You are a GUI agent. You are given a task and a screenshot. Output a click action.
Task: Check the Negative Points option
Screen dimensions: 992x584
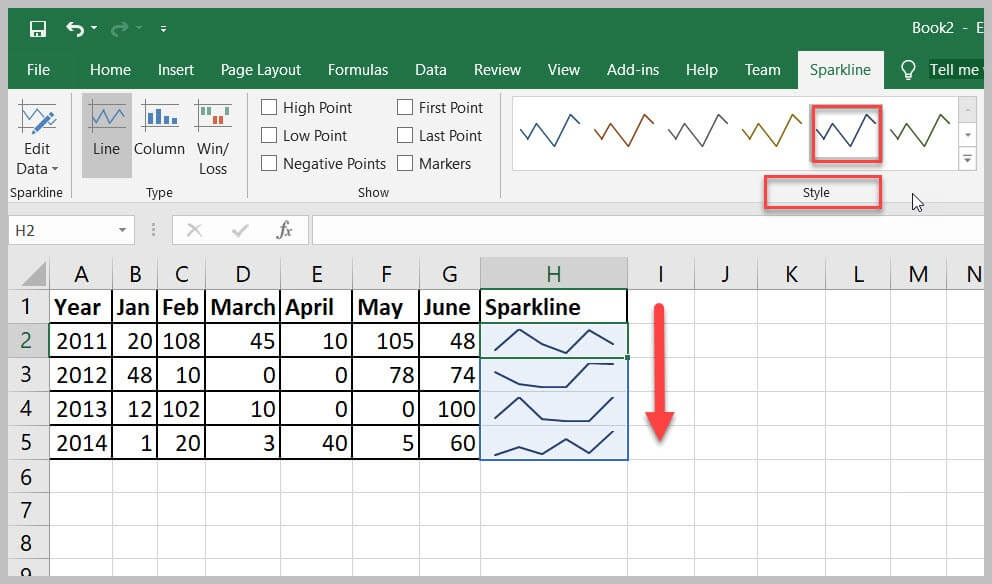[x=269, y=164]
